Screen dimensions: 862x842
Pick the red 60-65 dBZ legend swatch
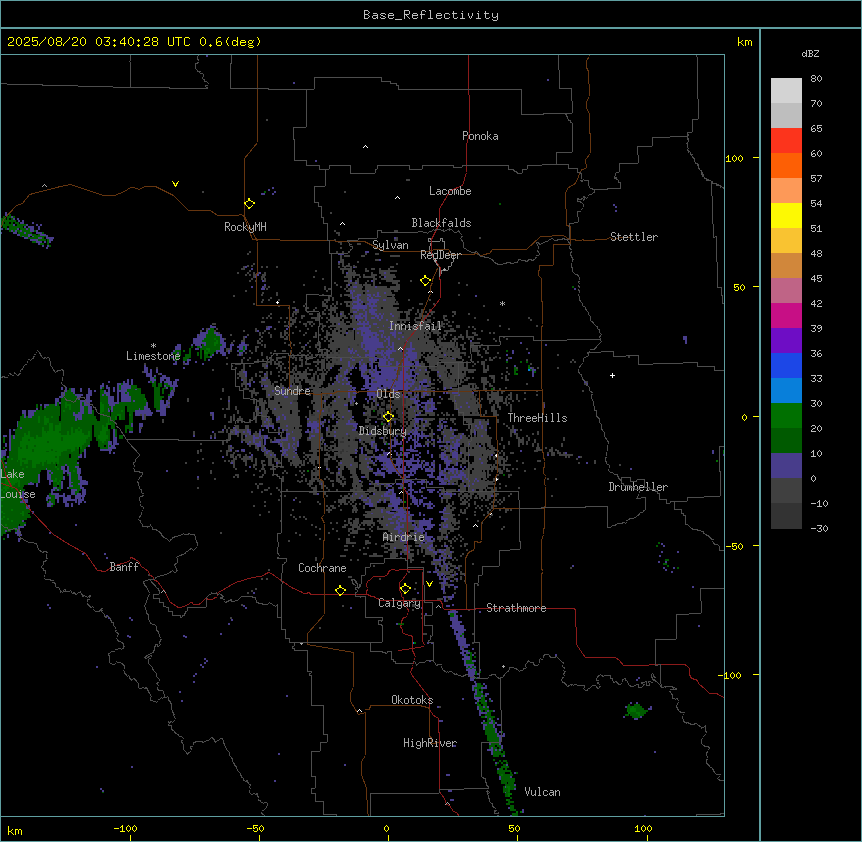point(786,141)
